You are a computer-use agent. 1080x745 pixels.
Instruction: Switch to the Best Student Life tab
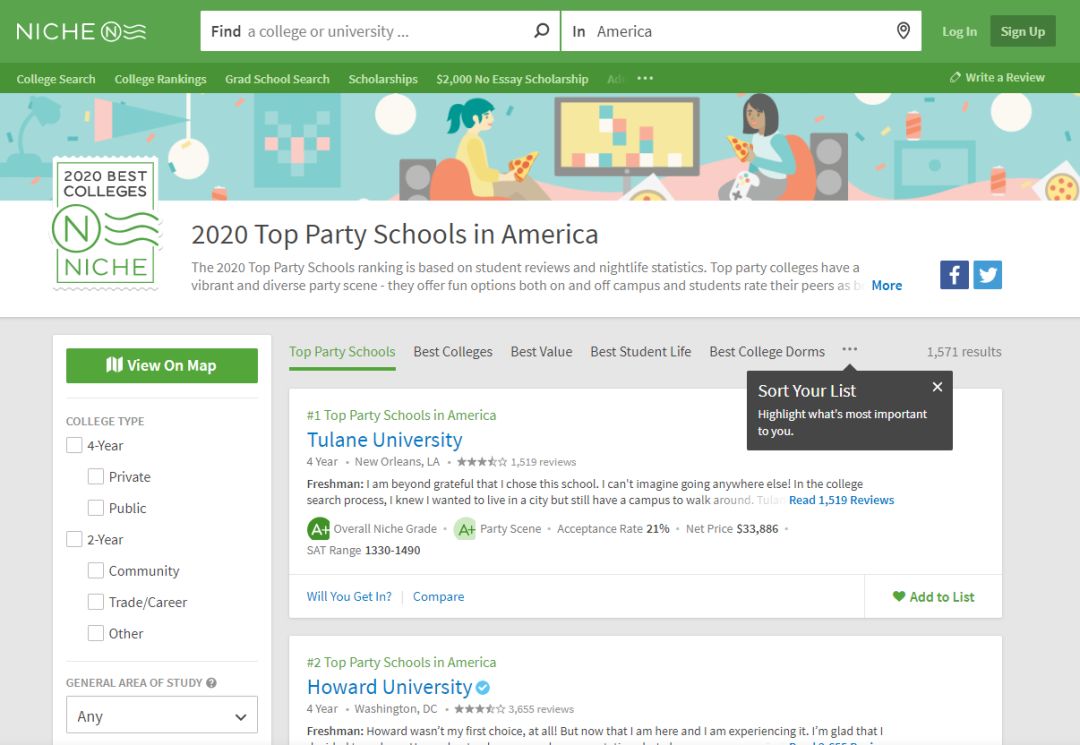(x=641, y=352)
